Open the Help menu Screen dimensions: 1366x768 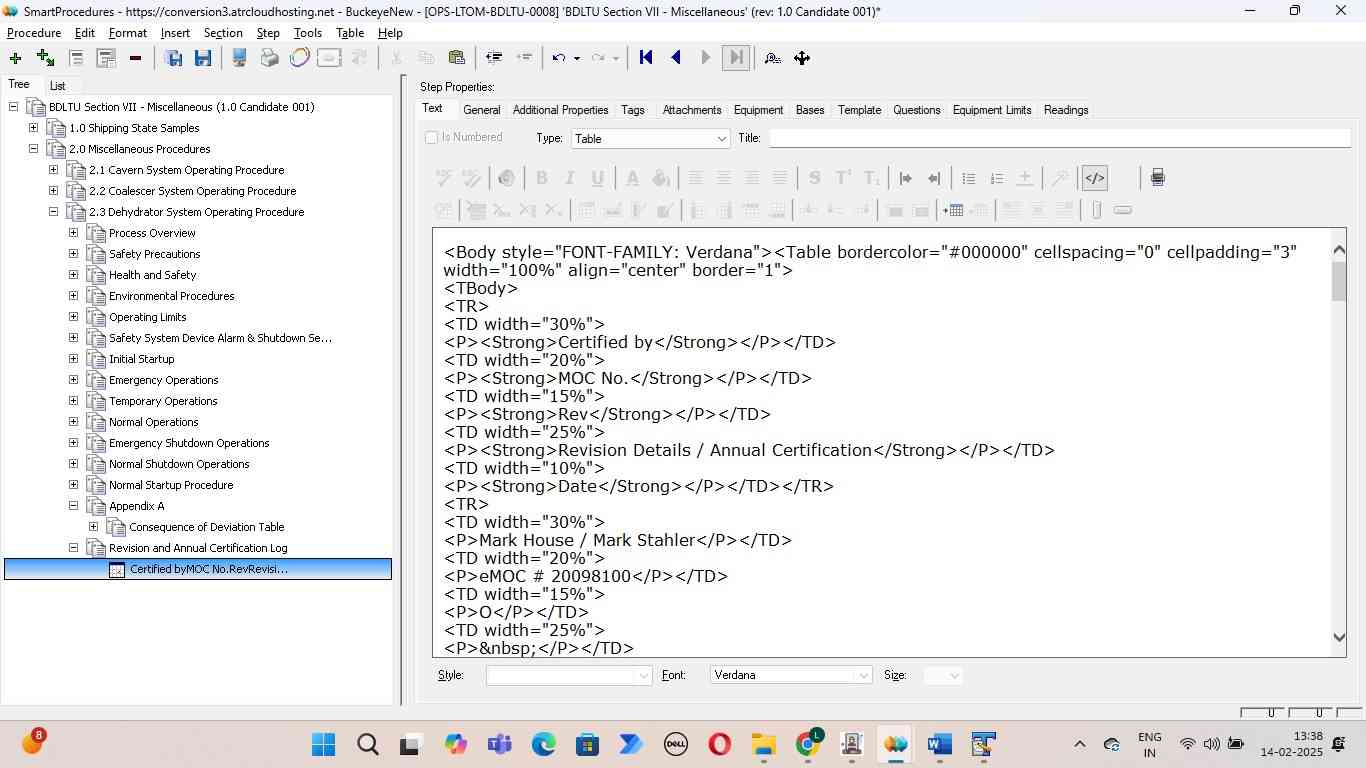point(390,33)
